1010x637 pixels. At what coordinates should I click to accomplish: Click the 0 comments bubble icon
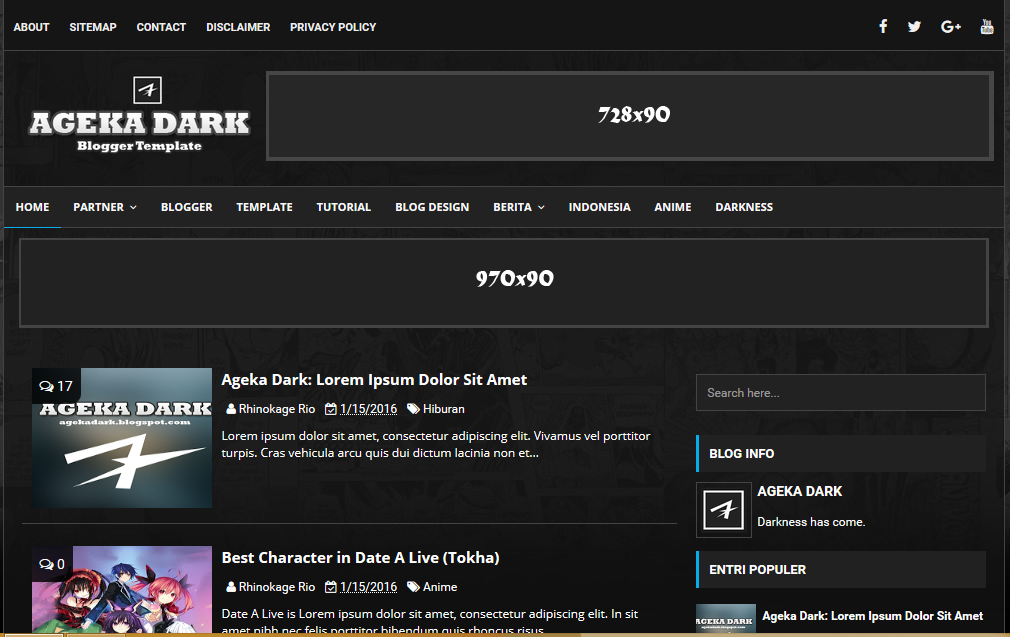[x=46, y=564]
